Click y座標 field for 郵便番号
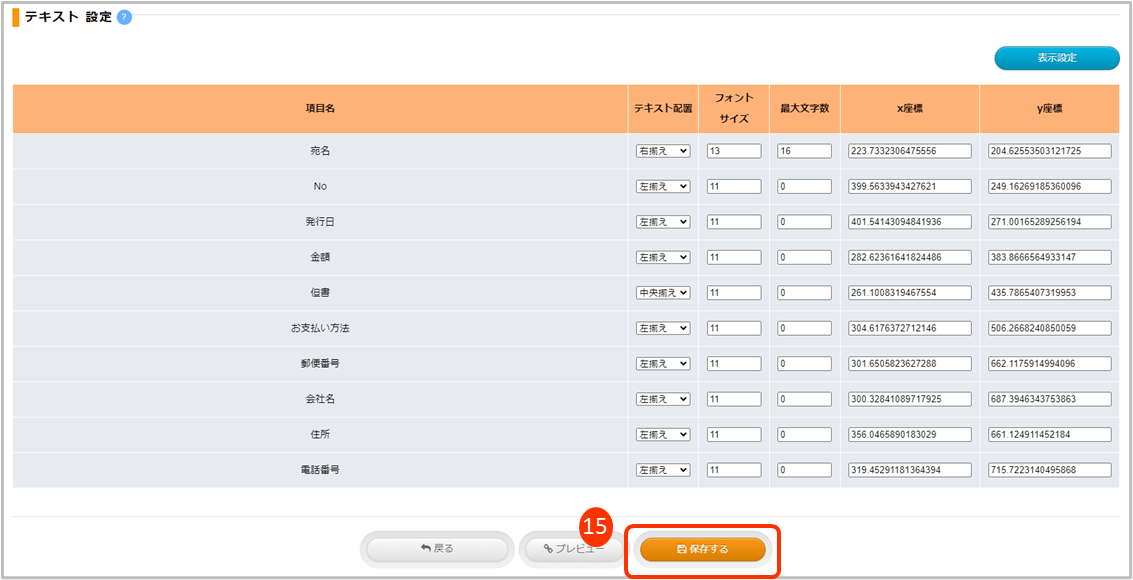The height and width of the screenshot is (580, 1133). (x=1048, y=364)
